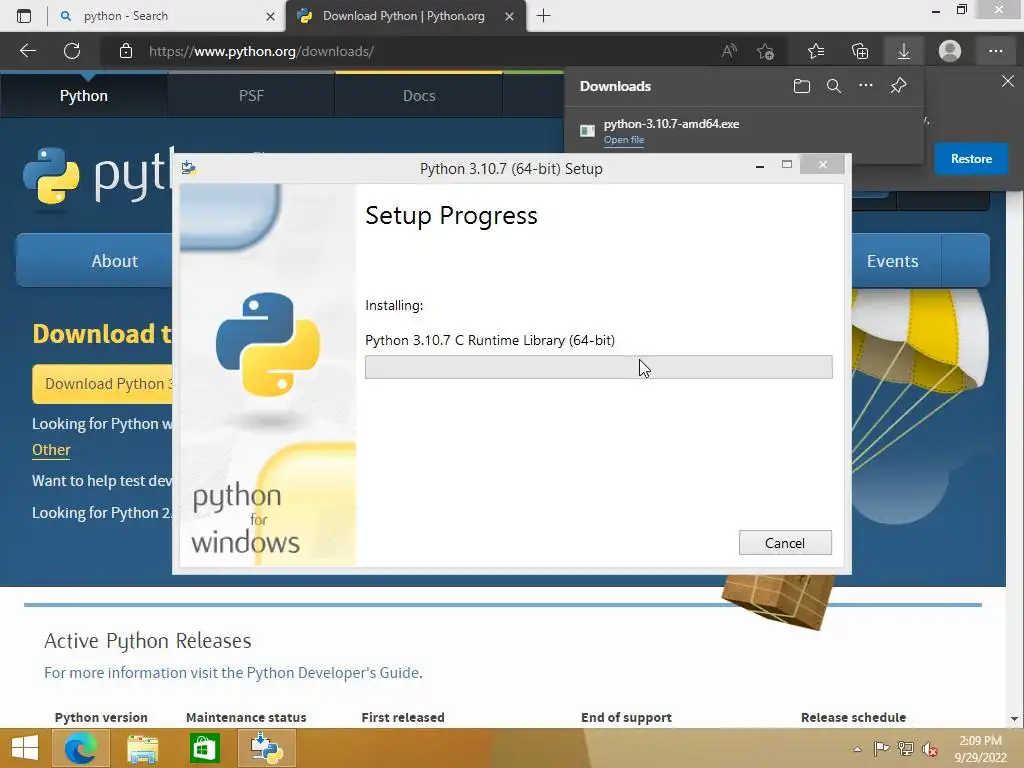Open the browser profile avatar
This screenshot has height=768, width=1024.
pyautogui.click(x=950, y=51)
